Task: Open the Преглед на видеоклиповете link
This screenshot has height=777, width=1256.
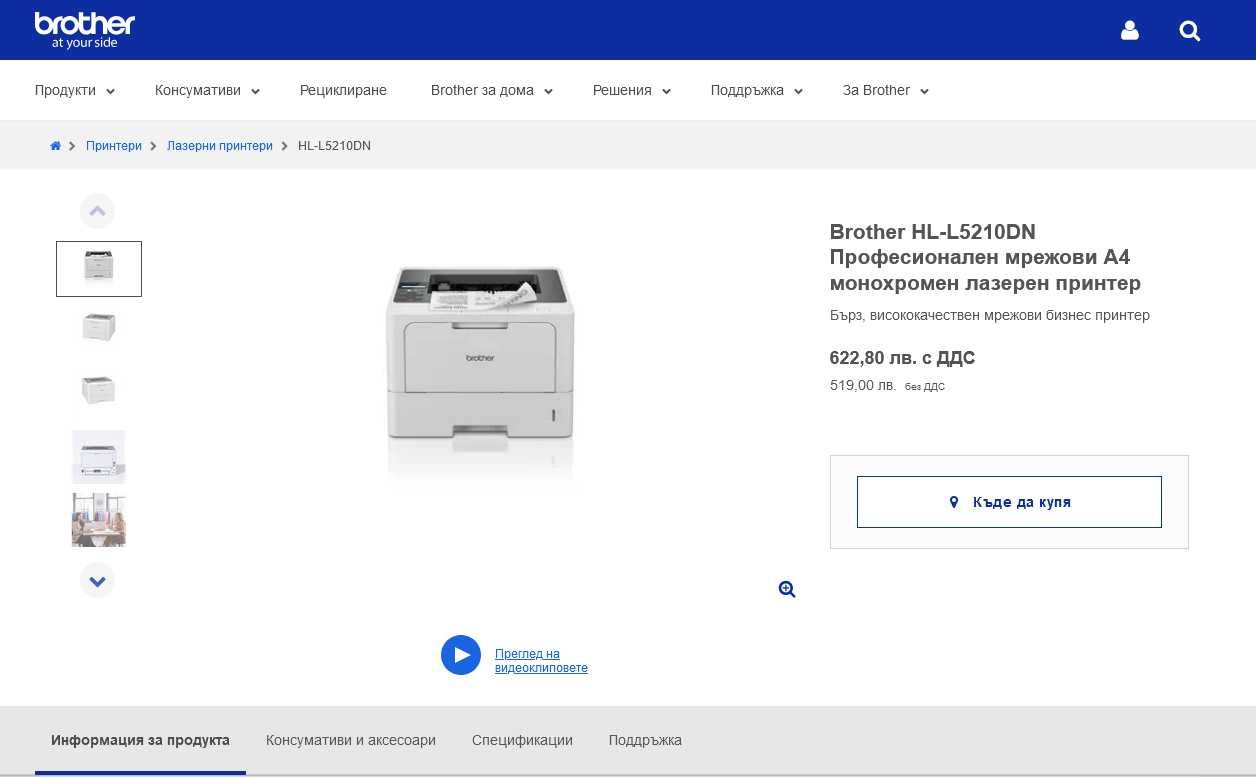Action: click(541, 661)
